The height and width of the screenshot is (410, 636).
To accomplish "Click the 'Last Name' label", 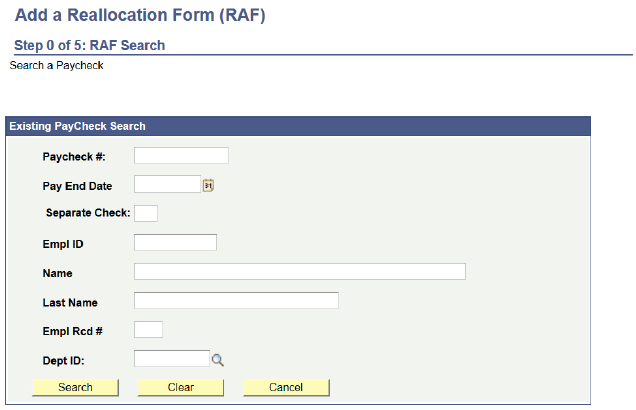I will [x=70, y=303].
